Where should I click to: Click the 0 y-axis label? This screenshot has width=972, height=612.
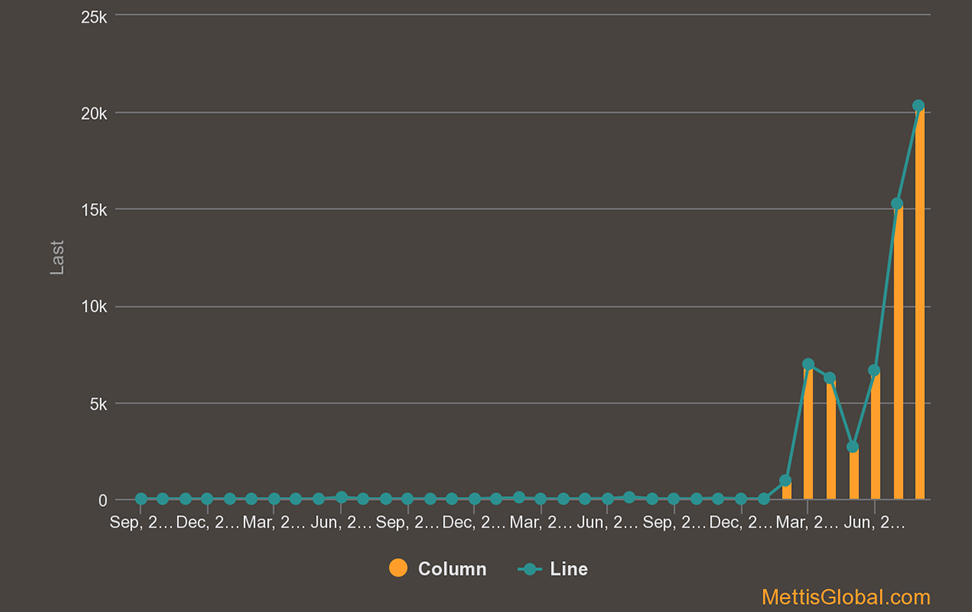pos(103,501)
